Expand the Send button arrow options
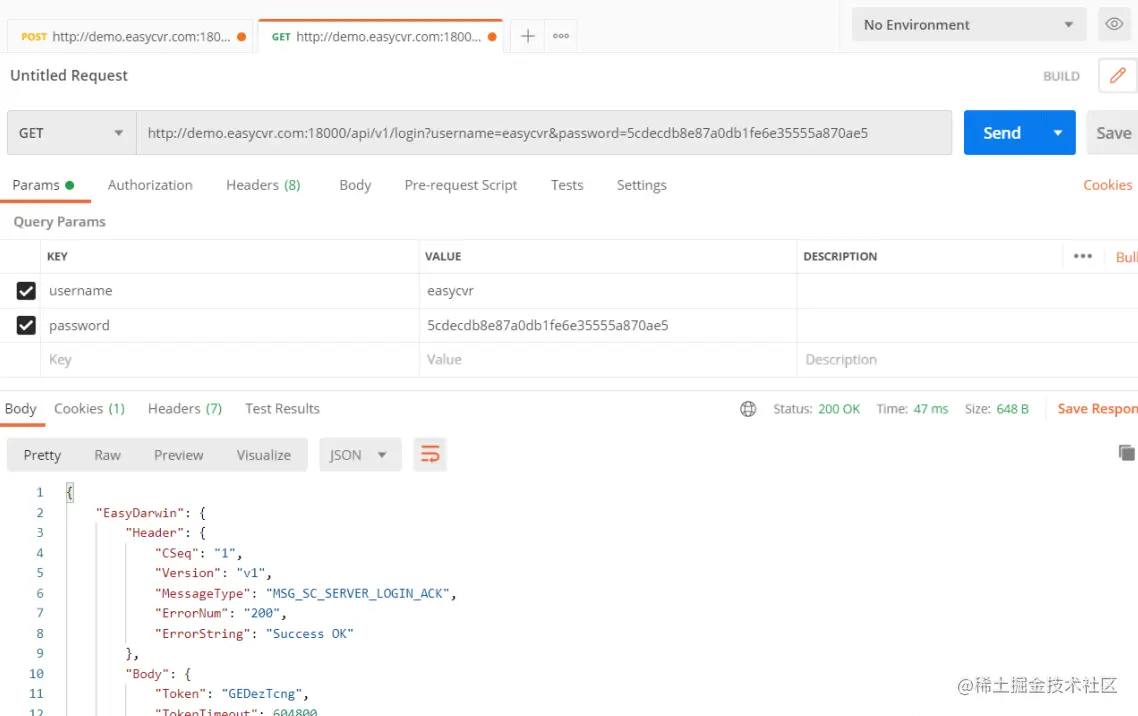 1057,133
